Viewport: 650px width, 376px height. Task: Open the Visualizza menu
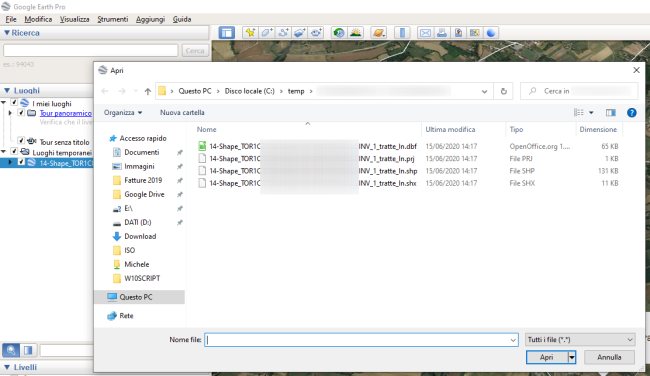click(74, 19)
